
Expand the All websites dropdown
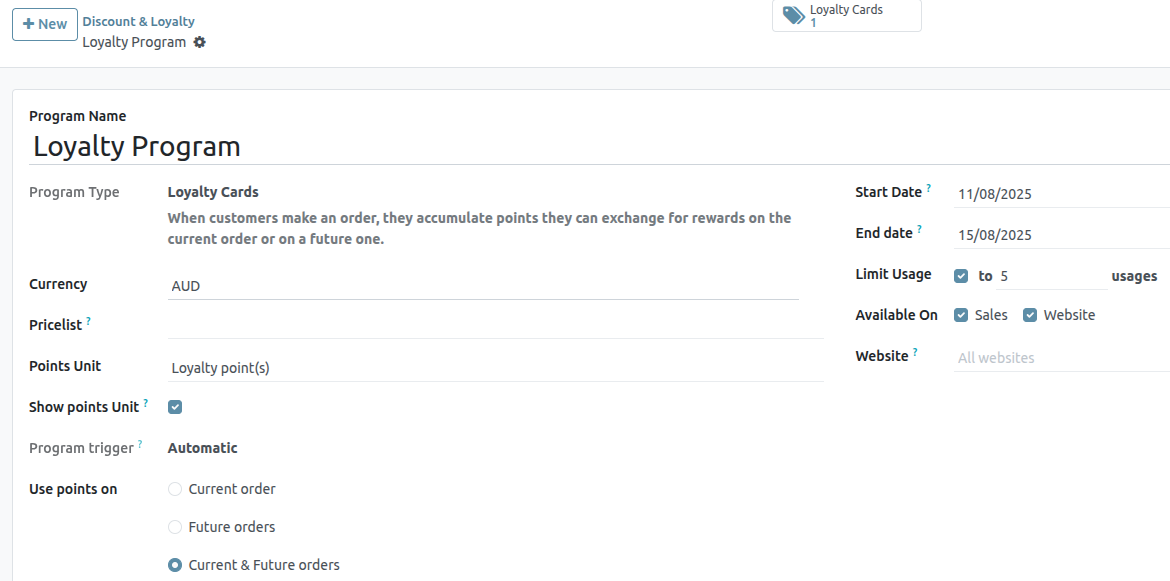[1060, 358]
